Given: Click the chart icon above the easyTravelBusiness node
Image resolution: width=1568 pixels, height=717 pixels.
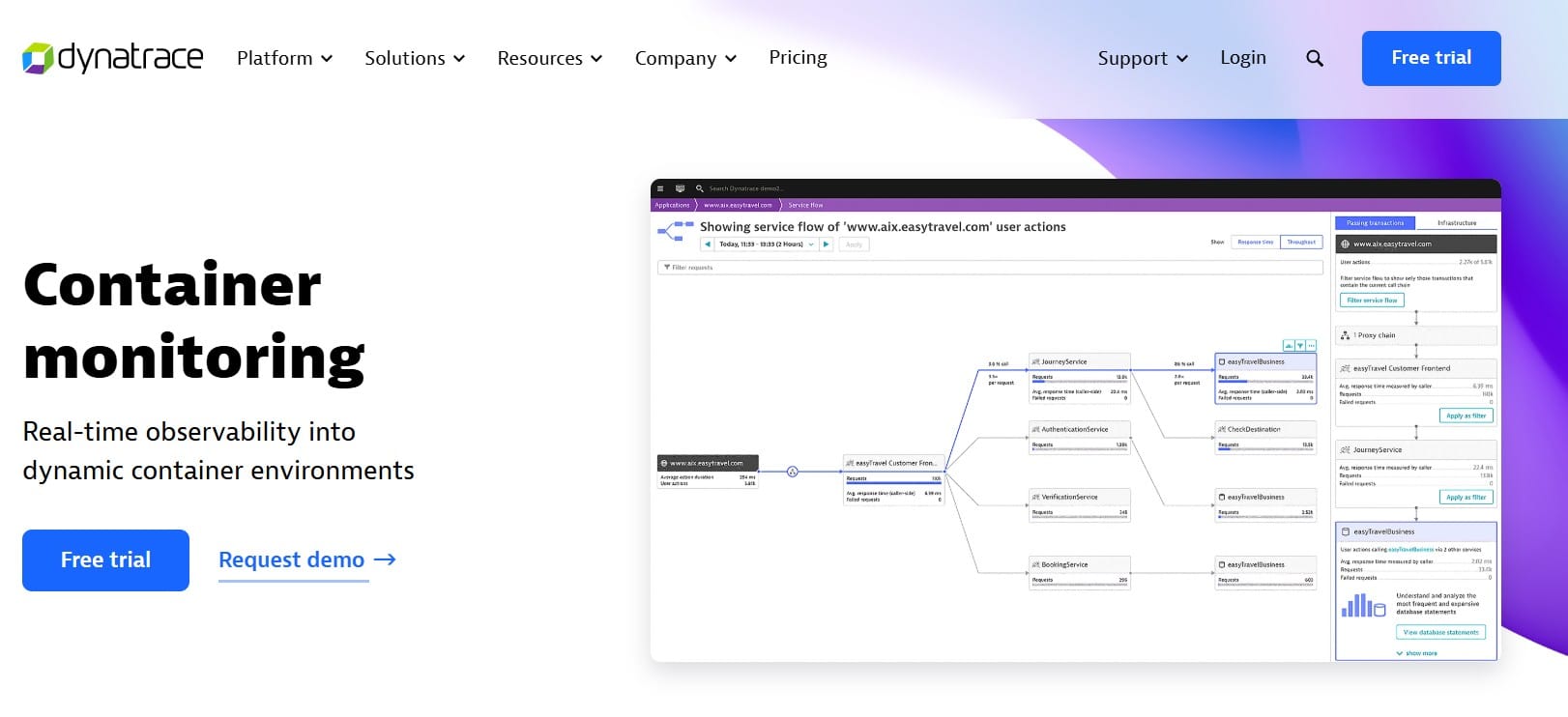Looking at the screenshot, I should pyautogui.click(x=1289, y=345).
